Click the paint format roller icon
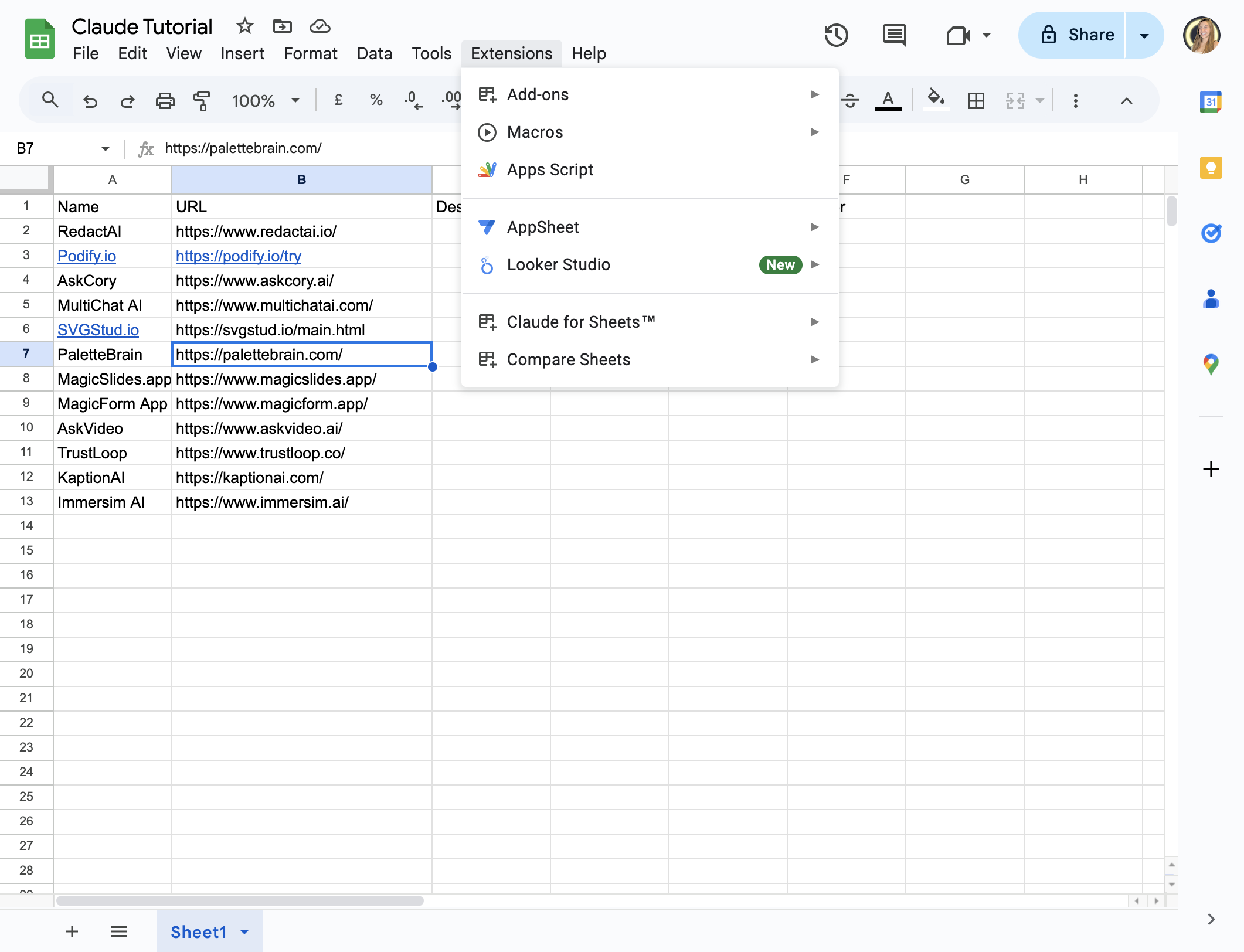This screenshot has height=952, width=1244. (x=202, y=101)
